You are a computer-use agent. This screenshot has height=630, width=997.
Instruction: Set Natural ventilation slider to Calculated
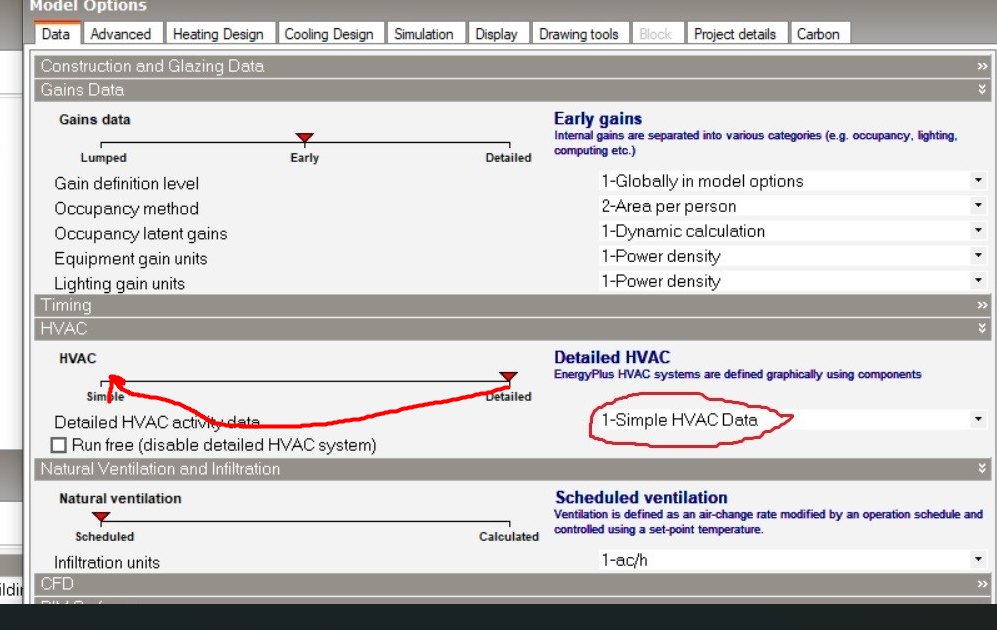click(x=509, y=523)
